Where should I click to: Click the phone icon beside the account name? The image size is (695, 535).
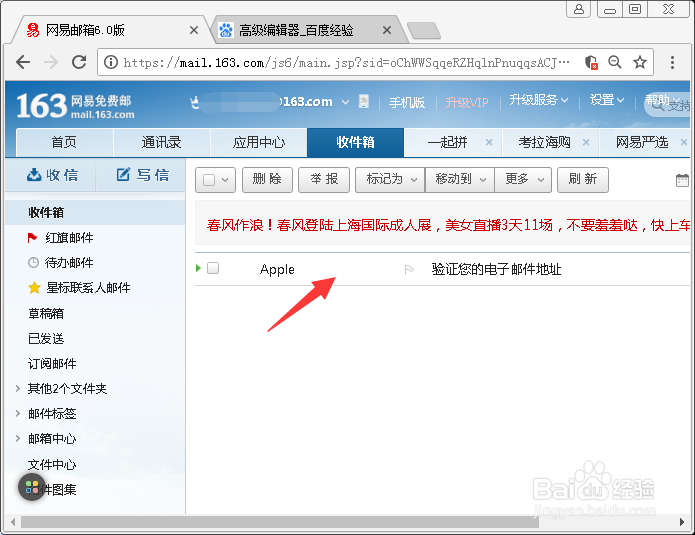pos(363,102)
